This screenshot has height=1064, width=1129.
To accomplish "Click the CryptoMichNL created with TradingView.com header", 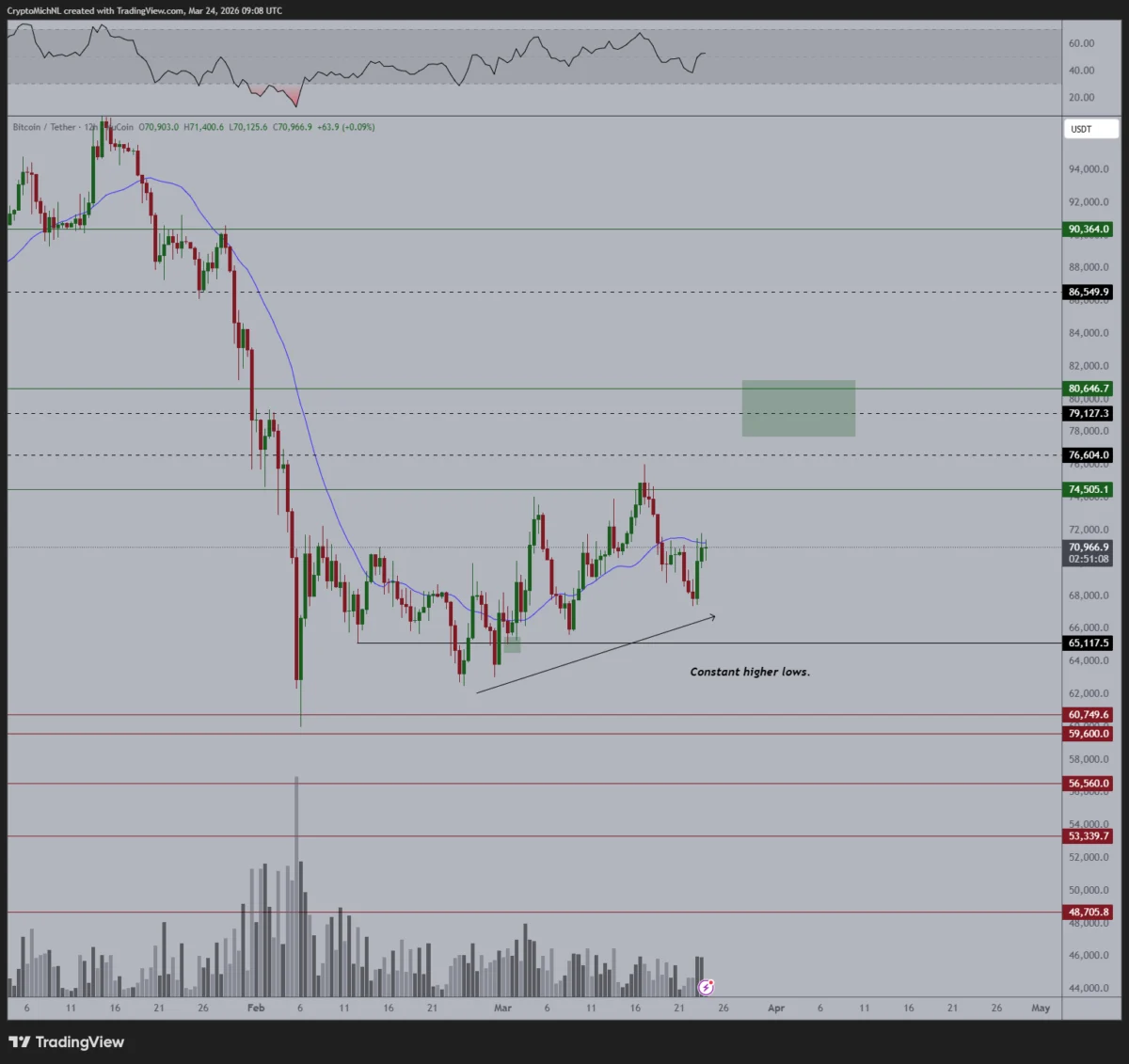I will [x=144, y=10].
